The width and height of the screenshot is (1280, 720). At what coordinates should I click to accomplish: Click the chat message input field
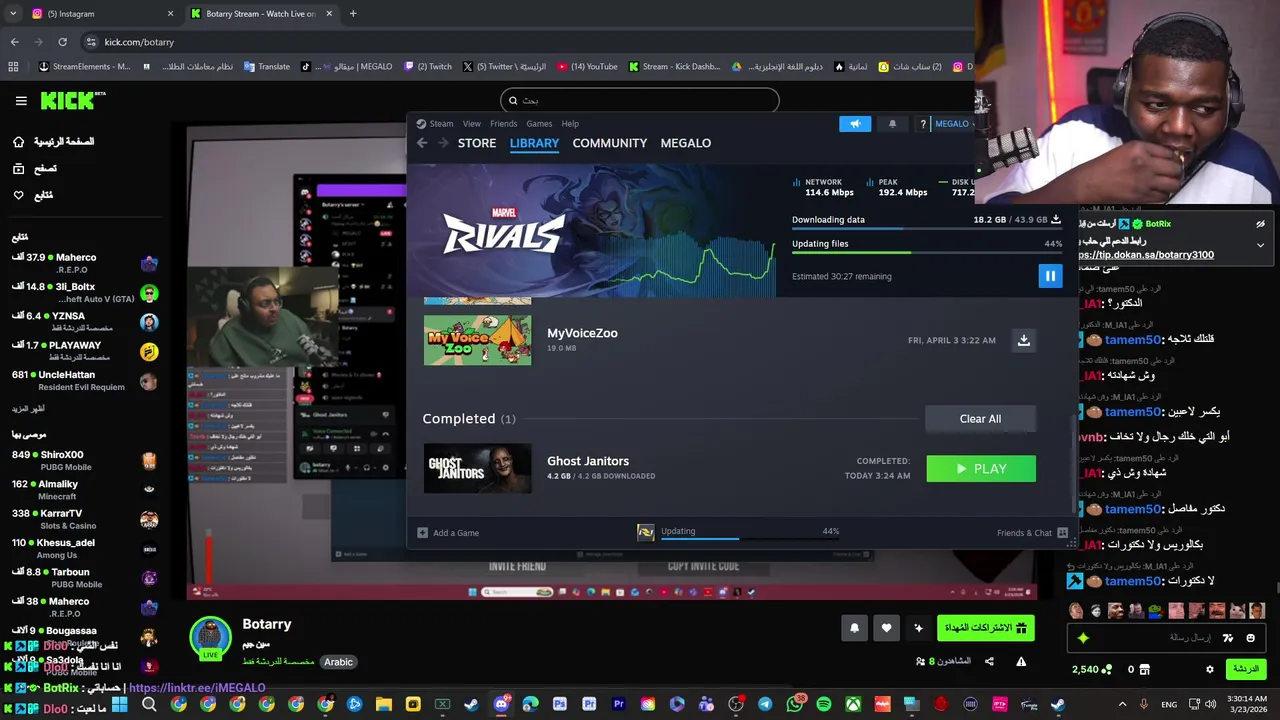[x=1166, y=638]
